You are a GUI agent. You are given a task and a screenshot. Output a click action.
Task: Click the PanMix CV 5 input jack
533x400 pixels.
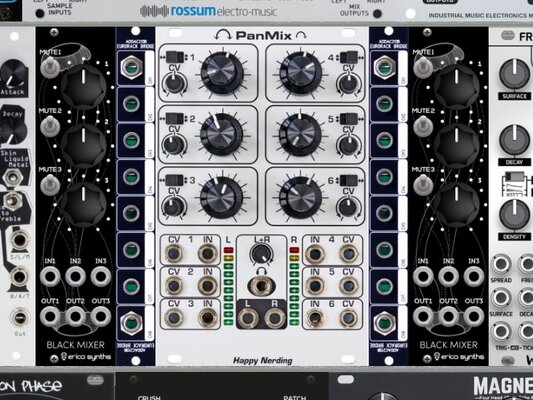pyautogui.click(x=348, y=286)
